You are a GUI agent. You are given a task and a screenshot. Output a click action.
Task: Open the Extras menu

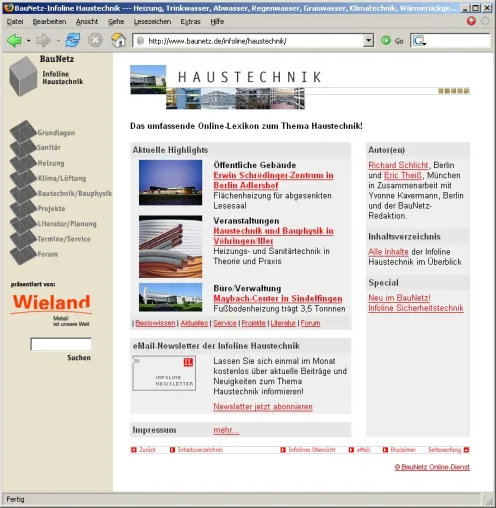(x=190, y=22)
